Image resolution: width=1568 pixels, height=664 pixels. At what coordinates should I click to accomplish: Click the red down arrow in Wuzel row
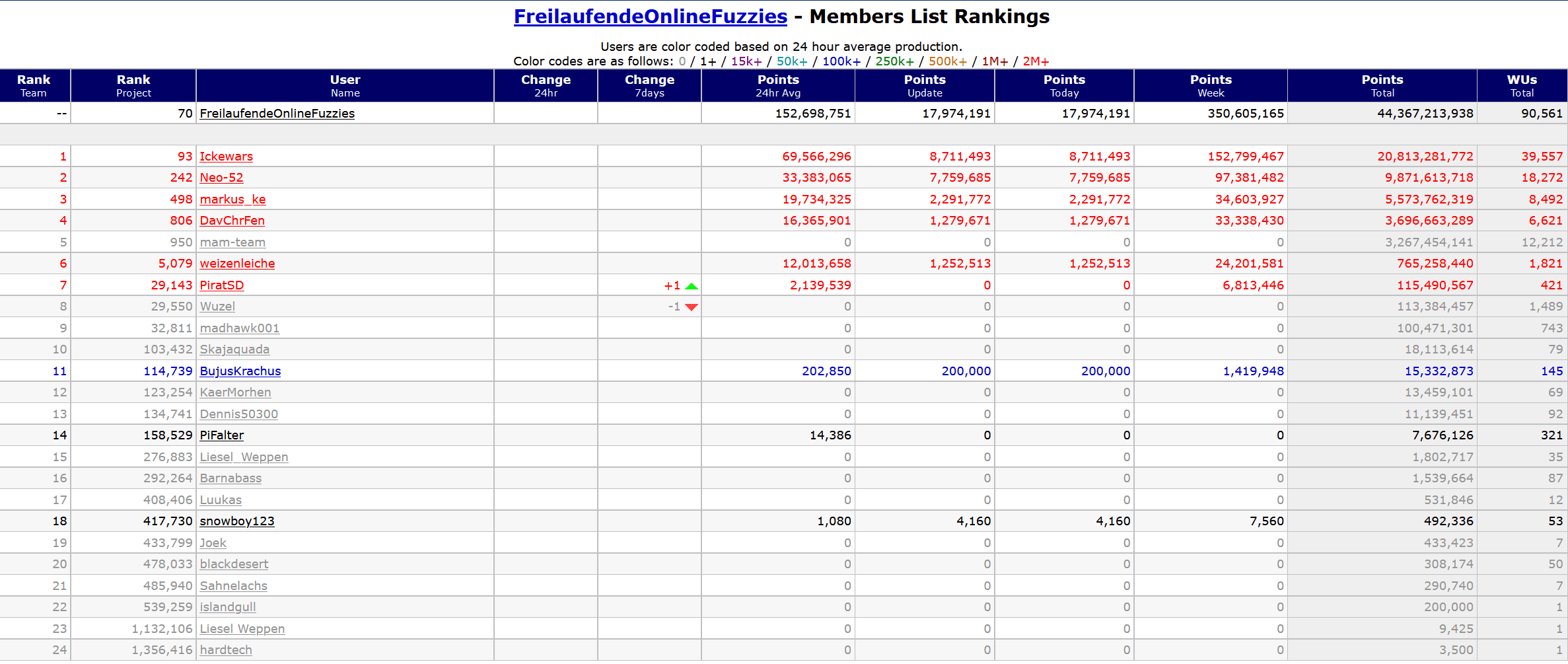point(692,307)
